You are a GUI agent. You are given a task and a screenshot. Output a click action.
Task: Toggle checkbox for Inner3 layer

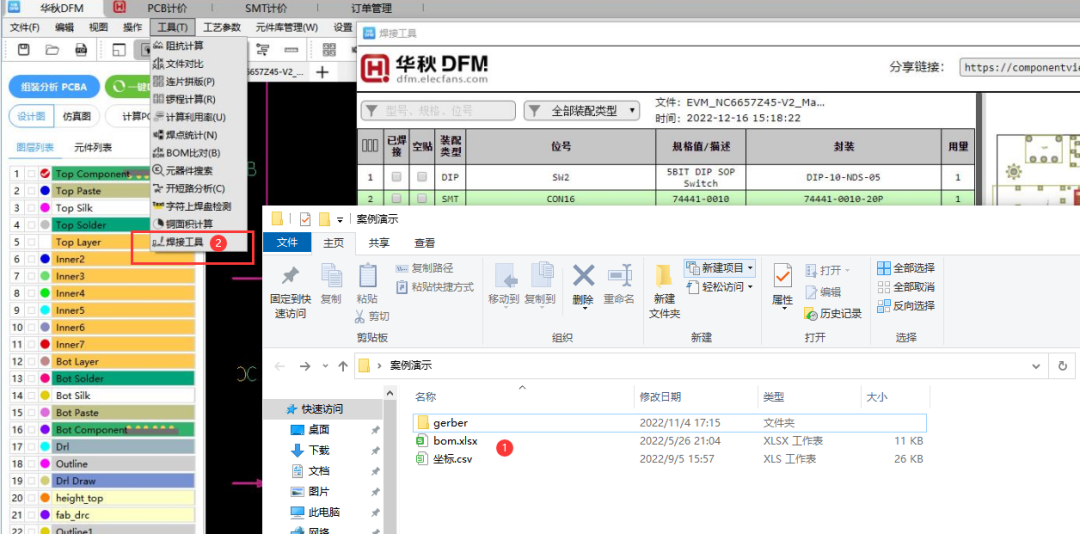(x=30, y=276)
